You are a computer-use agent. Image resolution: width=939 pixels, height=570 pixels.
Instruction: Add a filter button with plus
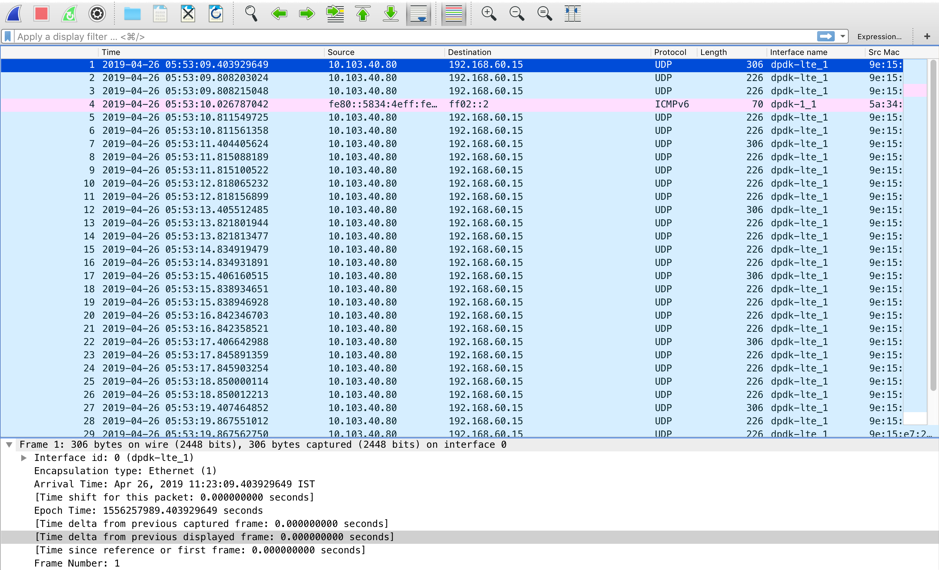coord(927,37)
